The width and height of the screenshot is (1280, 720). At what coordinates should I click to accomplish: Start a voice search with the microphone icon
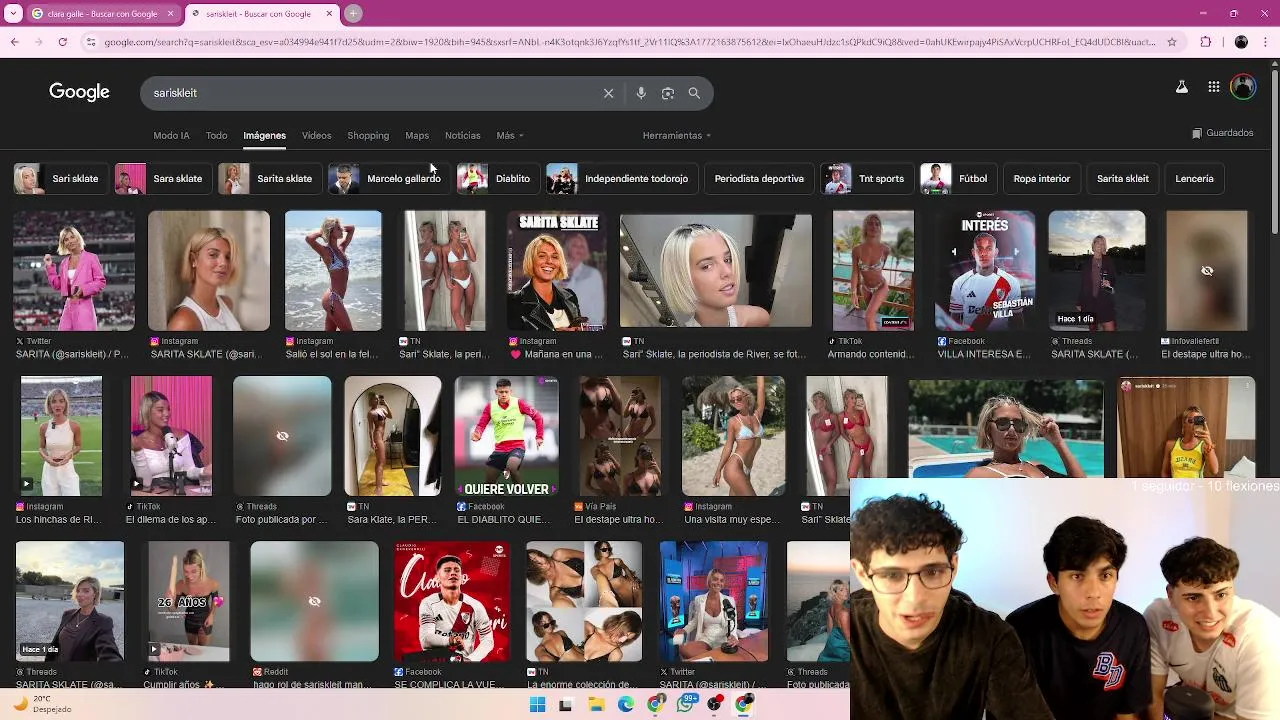pos(641,93)
